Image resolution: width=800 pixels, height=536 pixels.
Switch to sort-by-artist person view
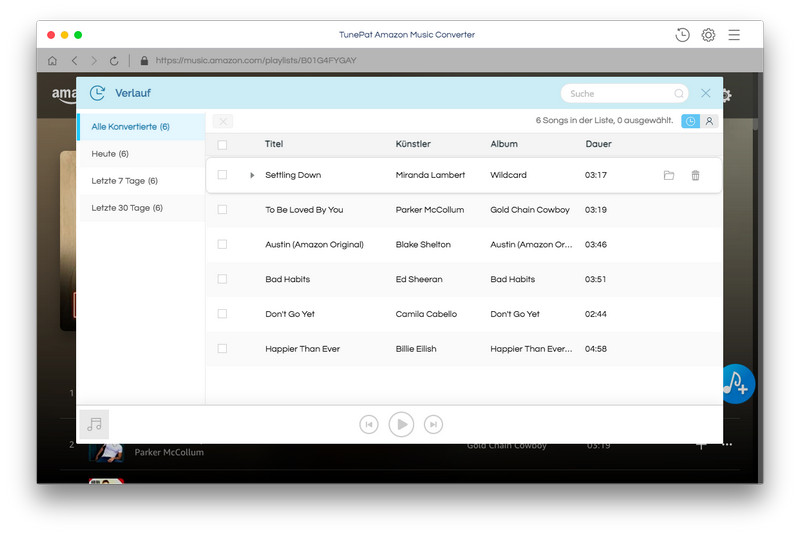[x=709, y=121]
